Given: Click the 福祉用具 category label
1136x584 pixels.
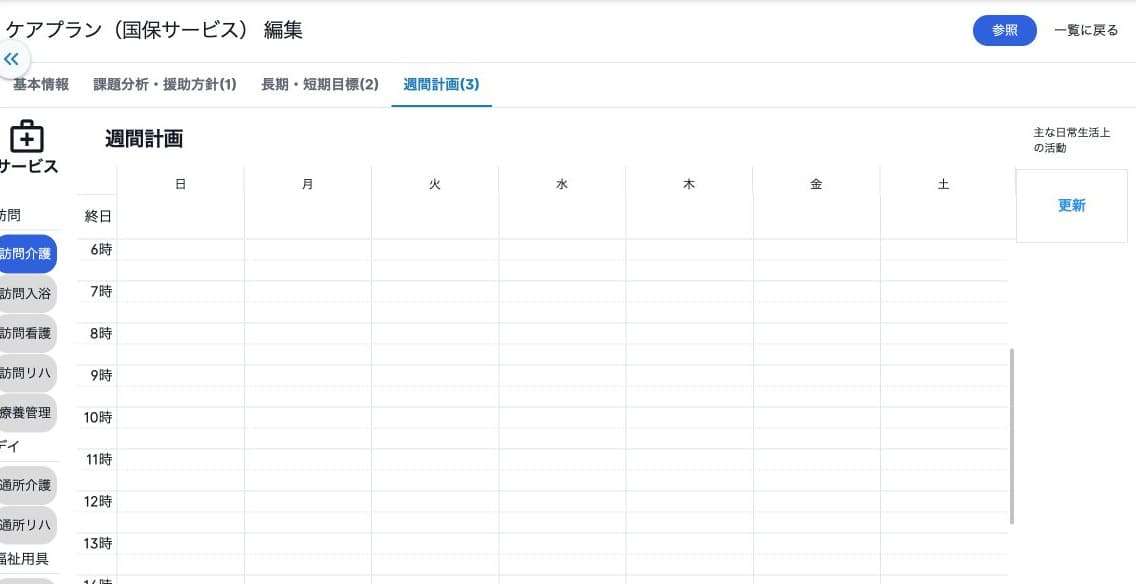Looking at the screenshot, I should coord(25,559).
